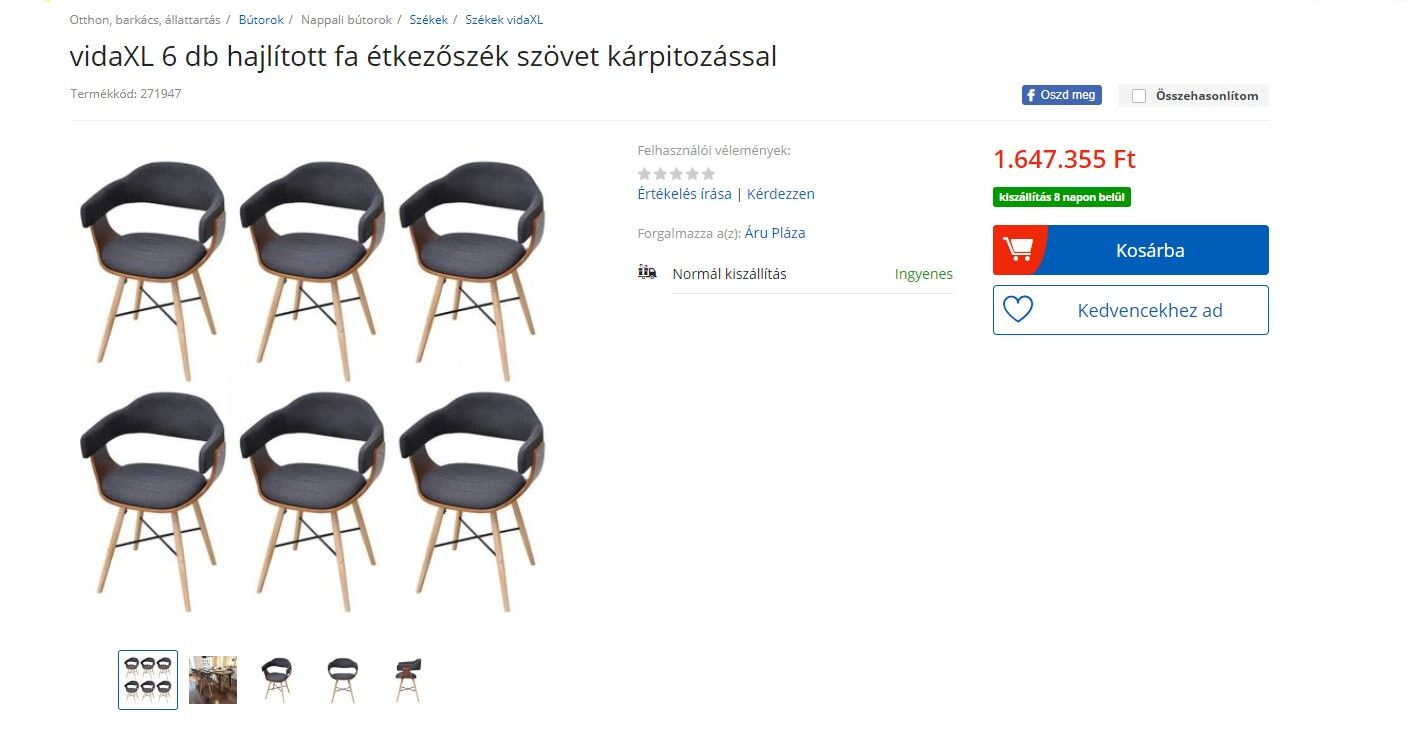This screenshot has width=1408, height=731.
Task: Click the main six-chairs product image
Action: coord(312,386)
